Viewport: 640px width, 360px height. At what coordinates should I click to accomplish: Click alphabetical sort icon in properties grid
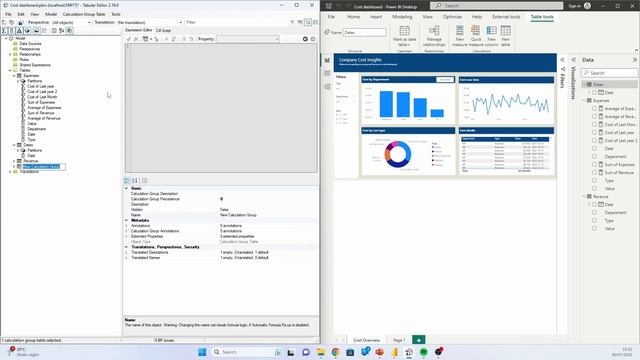tap(135, 180)
